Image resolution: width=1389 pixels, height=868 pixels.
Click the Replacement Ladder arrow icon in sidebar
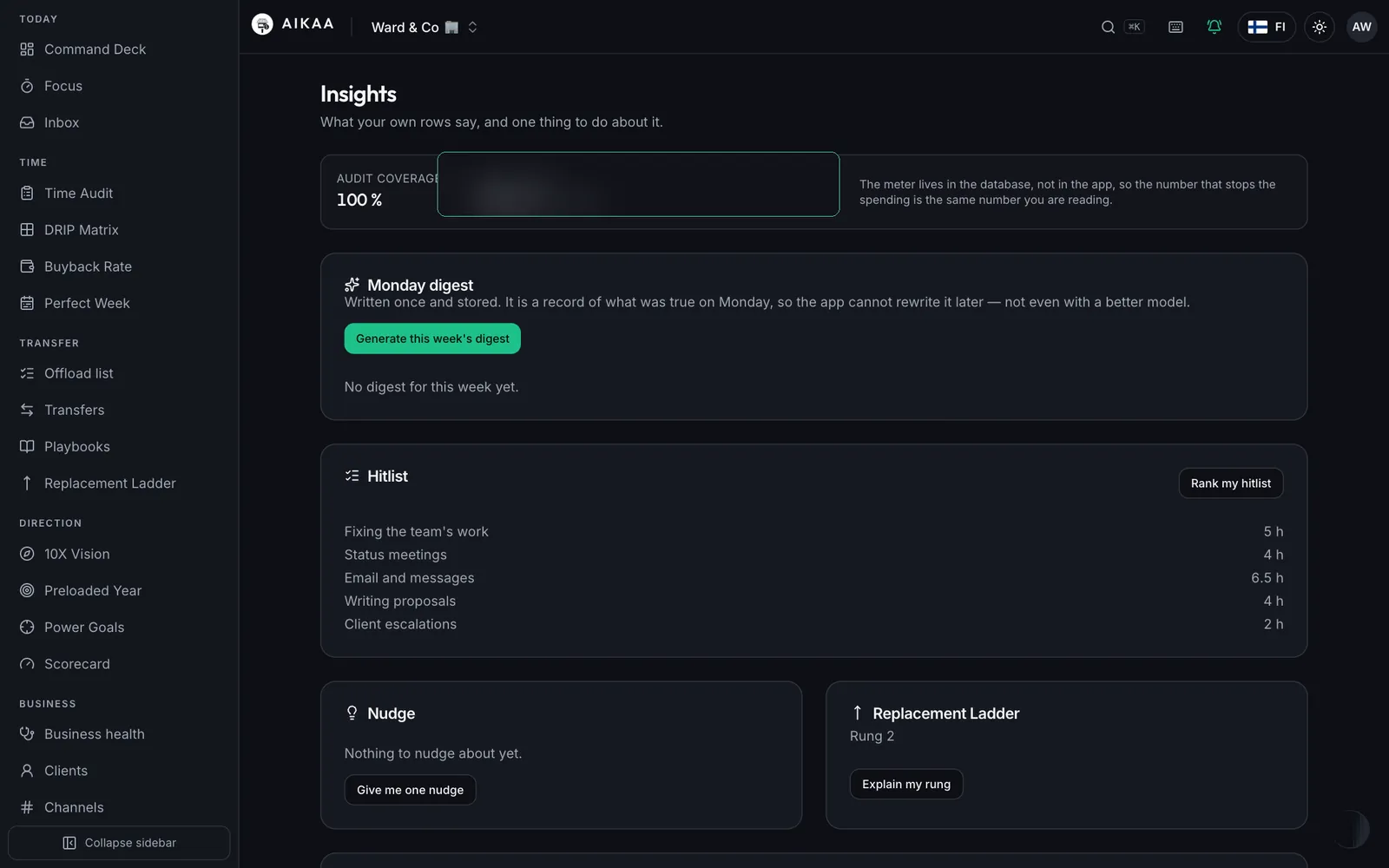point(27,483)
